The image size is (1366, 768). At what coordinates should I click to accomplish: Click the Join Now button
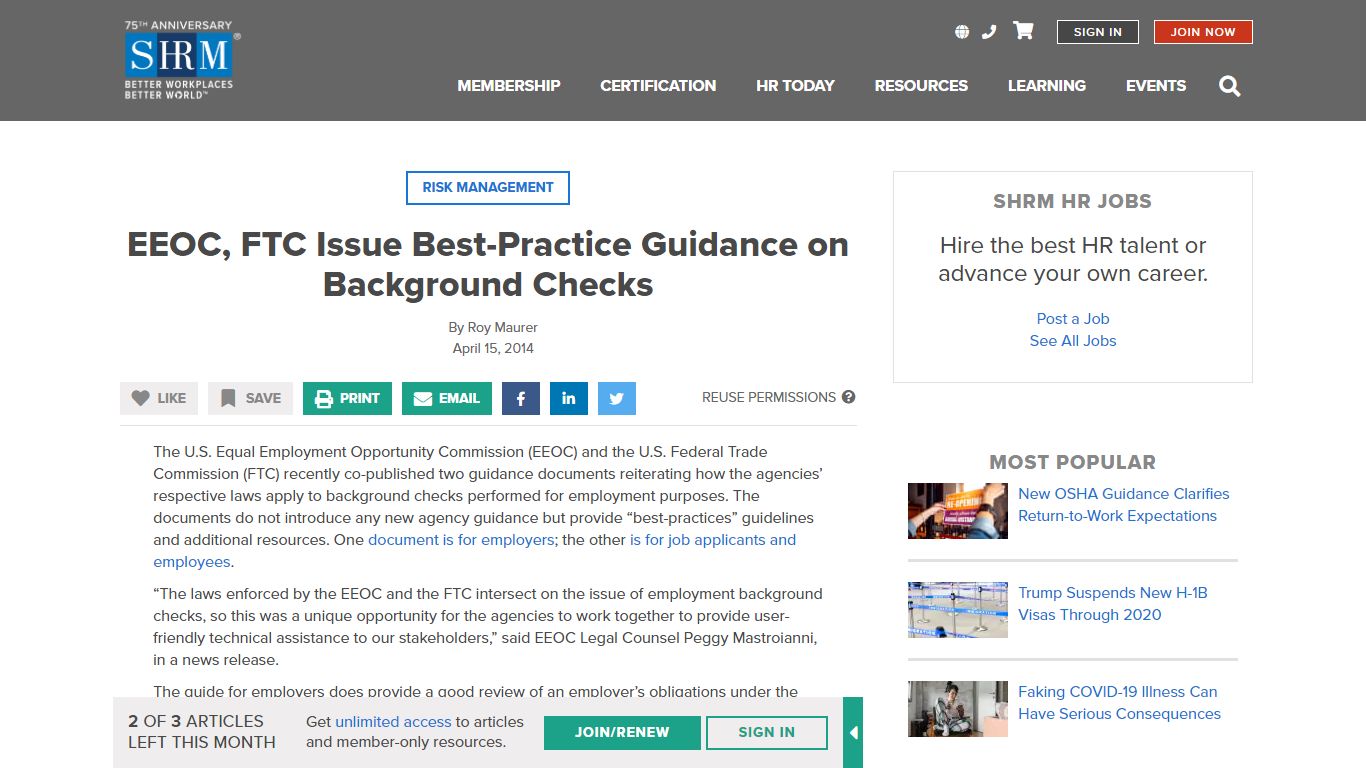click(1203, 32)
